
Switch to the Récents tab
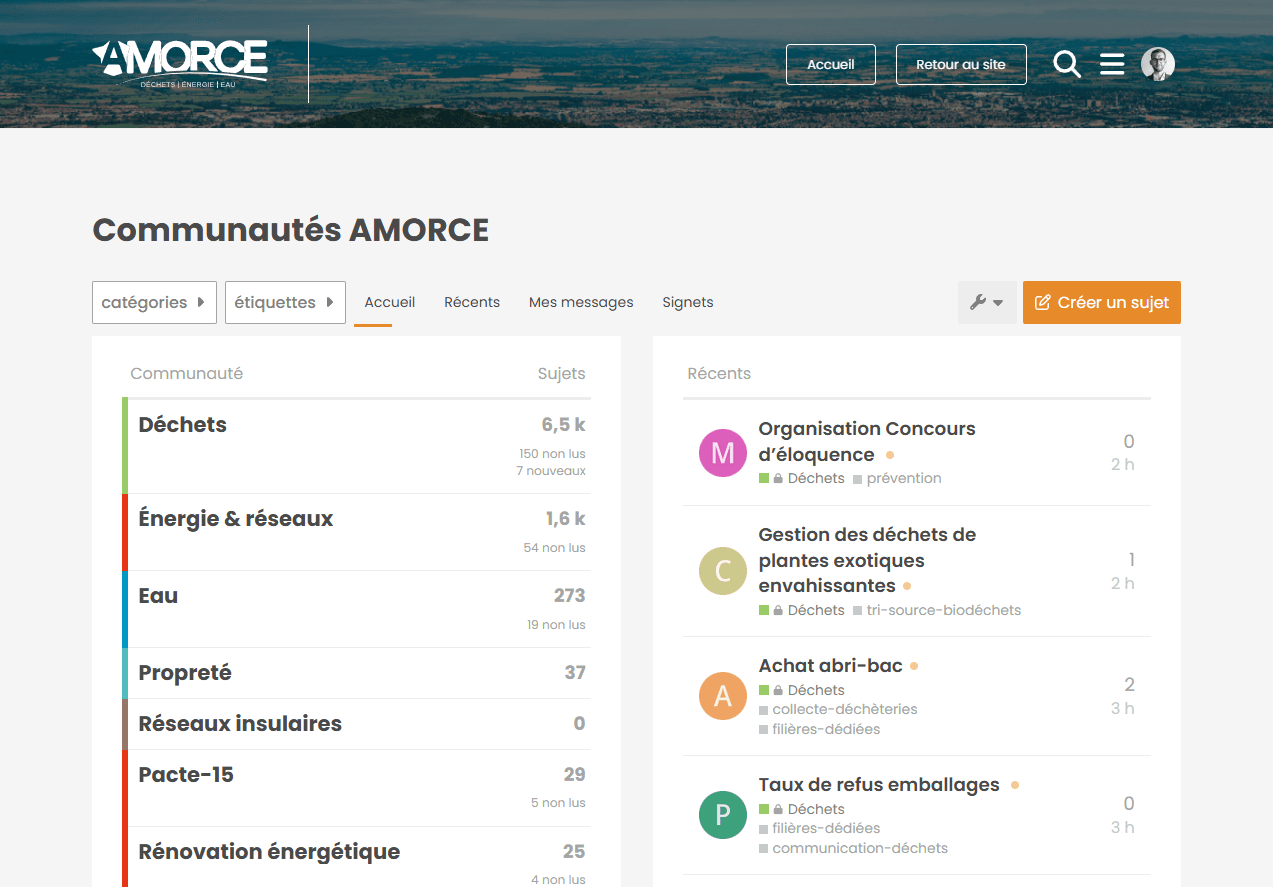coord(472,302)
